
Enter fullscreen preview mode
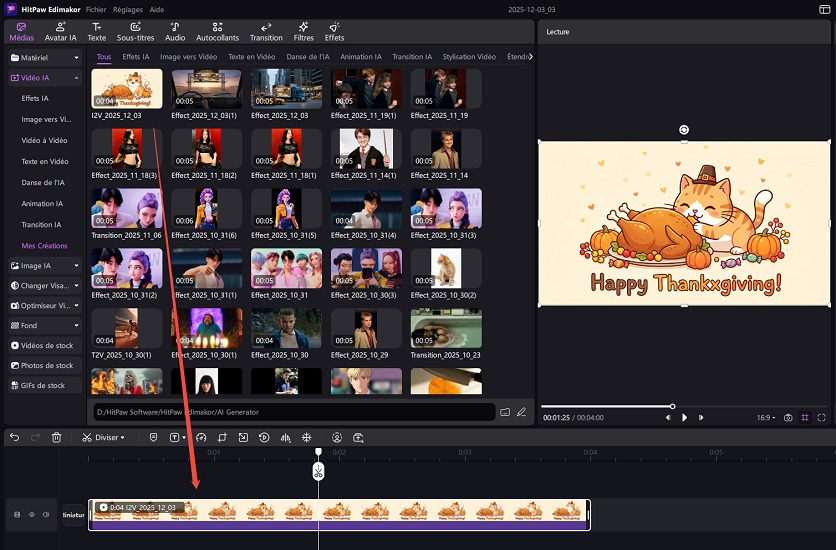click(x=821, y=417)
